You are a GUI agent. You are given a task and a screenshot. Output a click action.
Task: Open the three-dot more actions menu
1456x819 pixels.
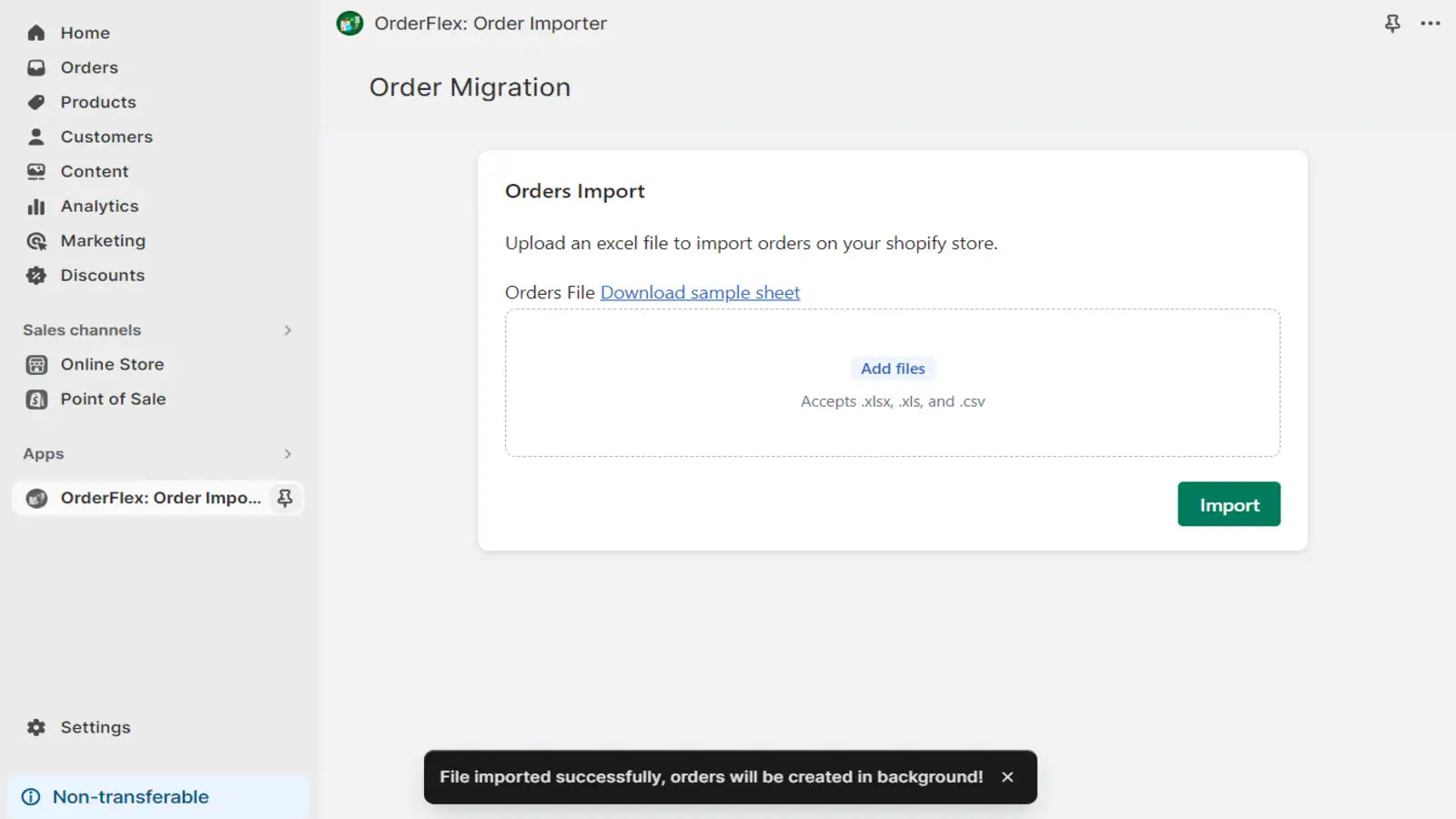1431,24
